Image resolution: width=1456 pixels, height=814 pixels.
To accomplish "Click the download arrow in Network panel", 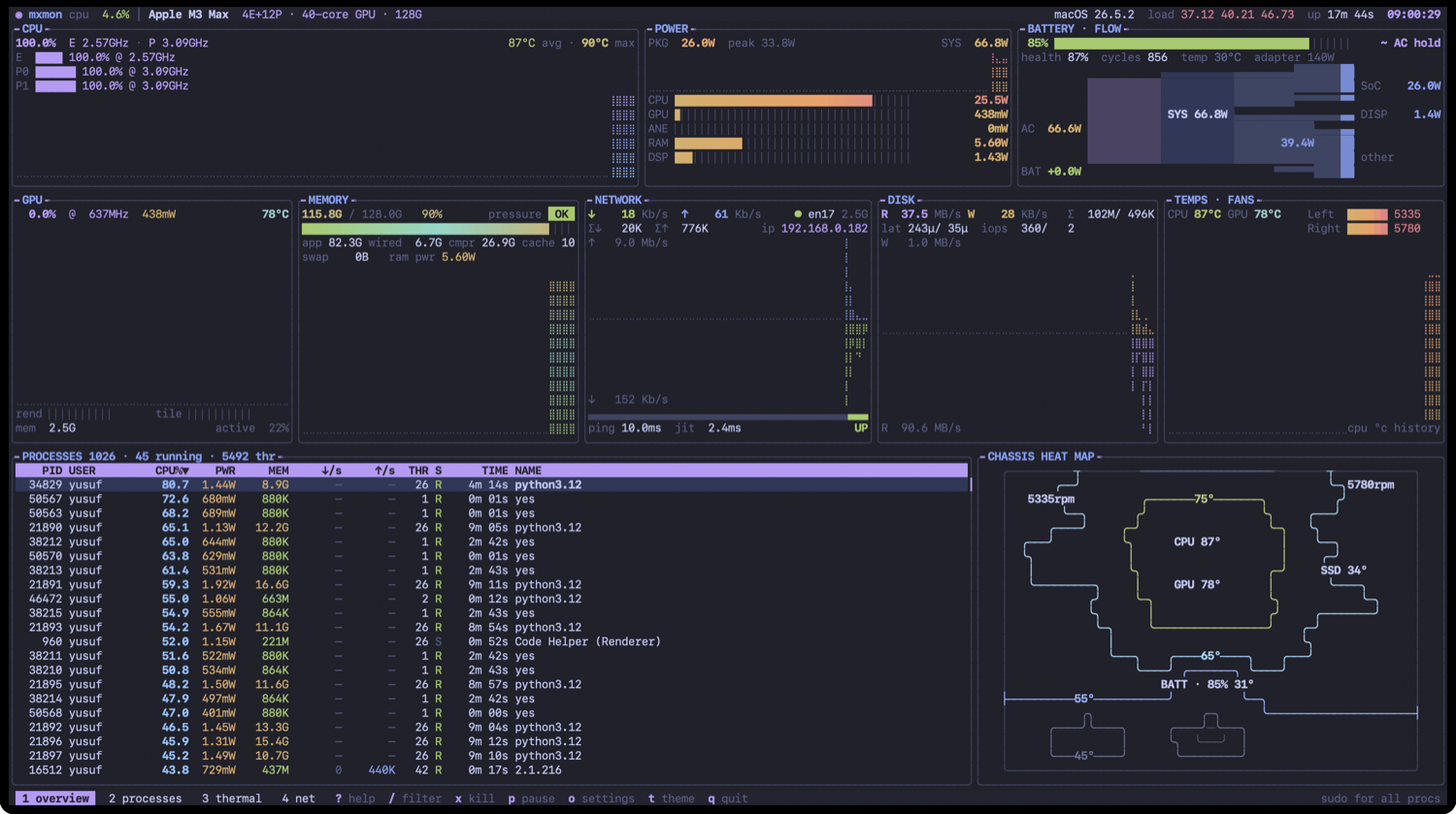I will (592, 214).
